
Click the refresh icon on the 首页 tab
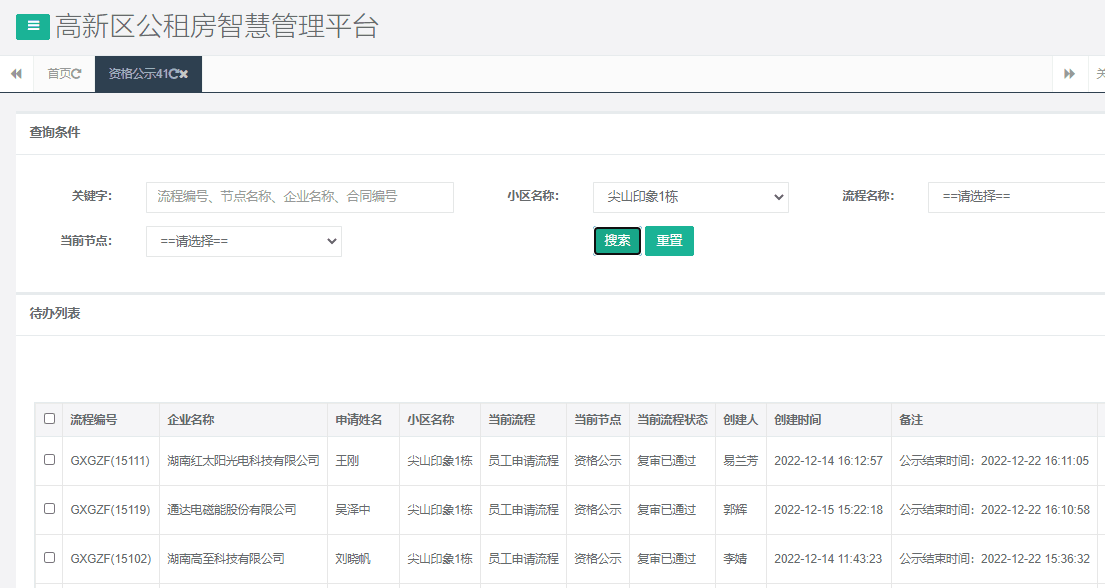[78, 72]
